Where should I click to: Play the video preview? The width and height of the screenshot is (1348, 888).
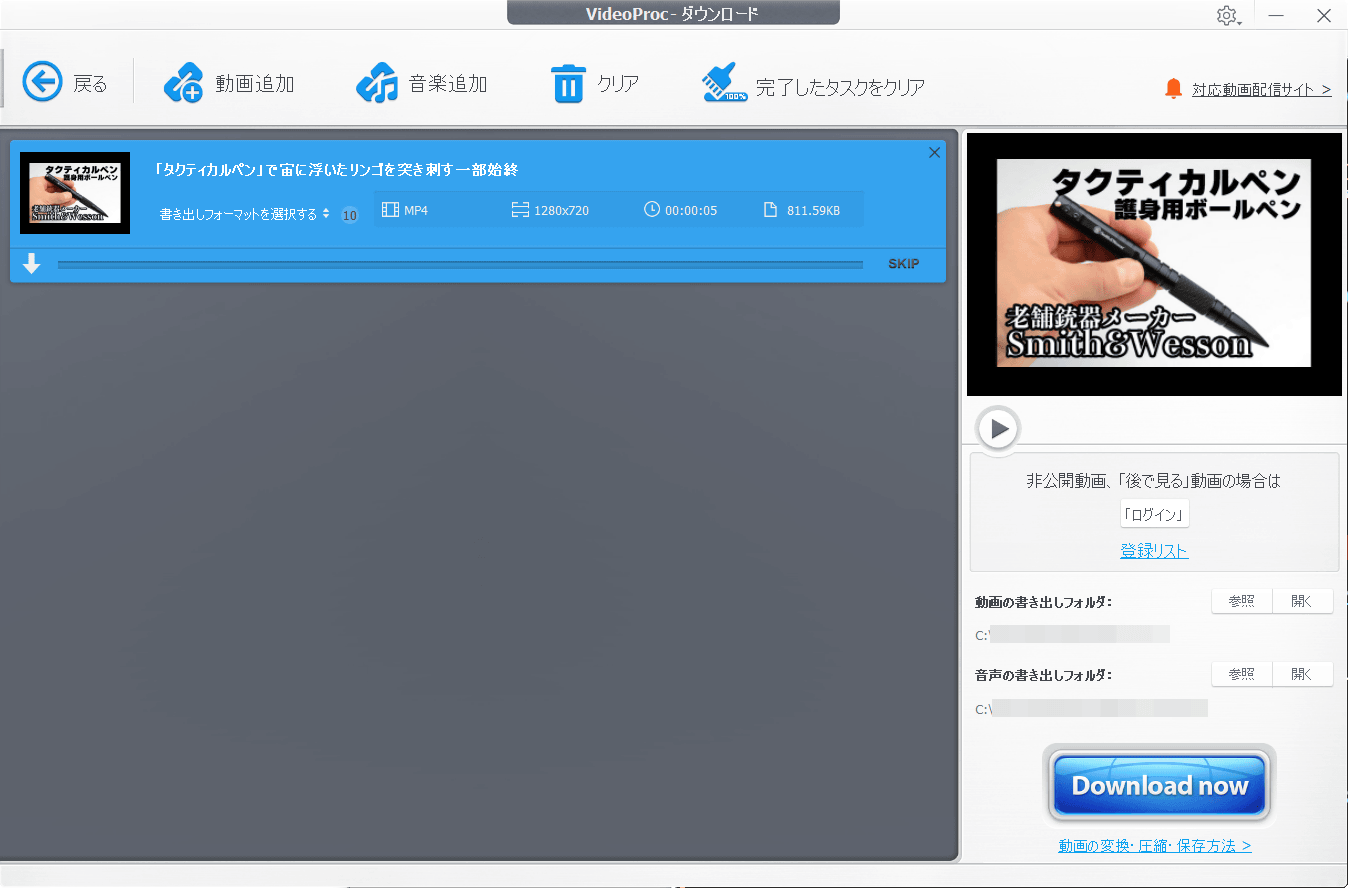pyautogui.click(x=997, y=429)
